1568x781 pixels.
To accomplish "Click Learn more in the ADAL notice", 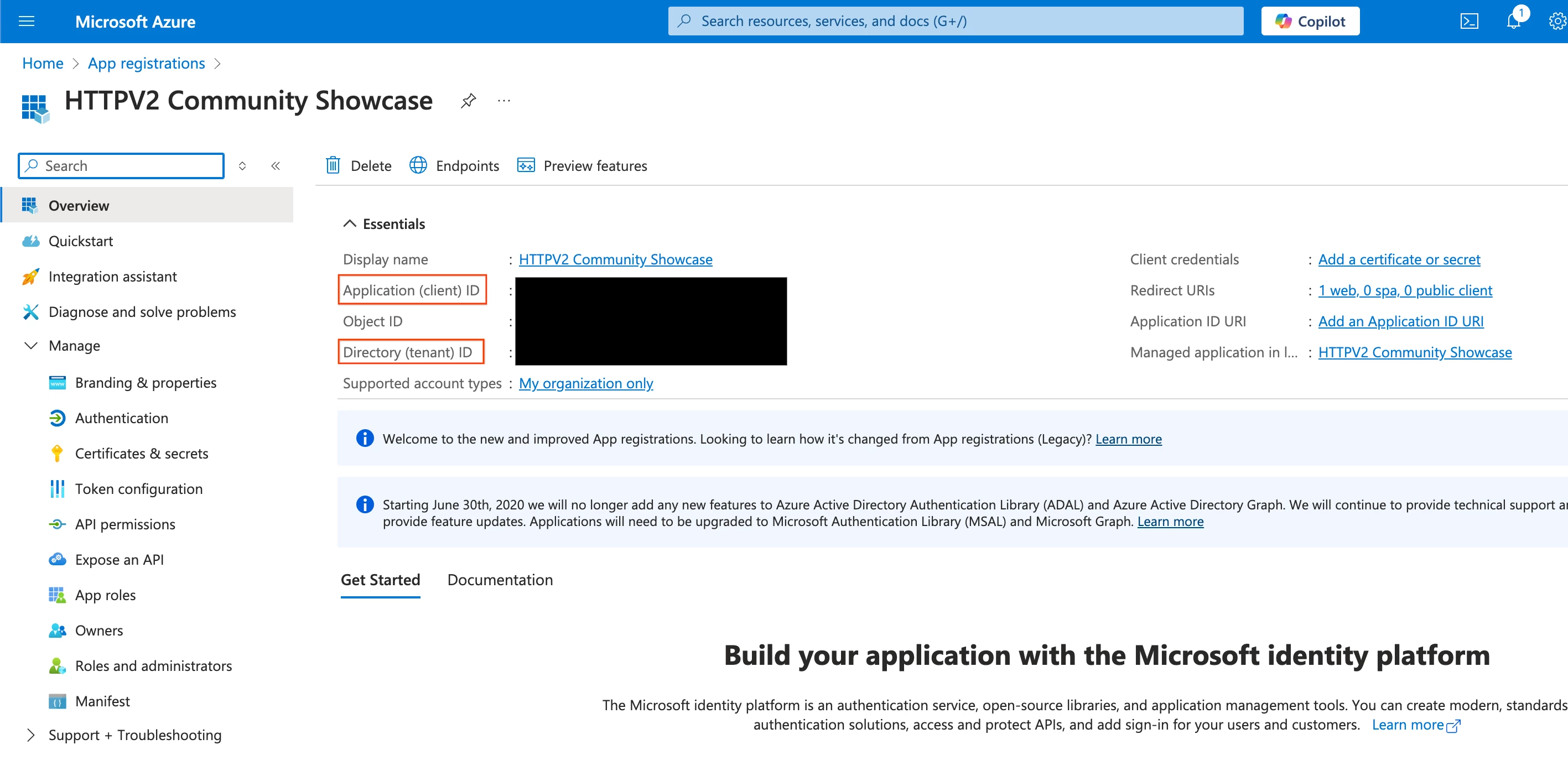I will point(1170,522).
